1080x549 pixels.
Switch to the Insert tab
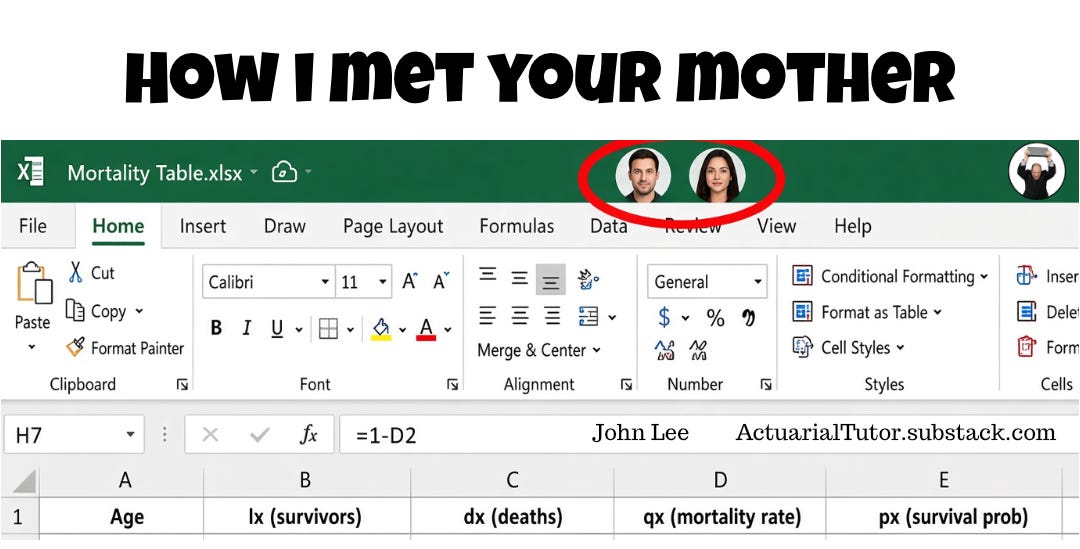[x=202, y=226]
